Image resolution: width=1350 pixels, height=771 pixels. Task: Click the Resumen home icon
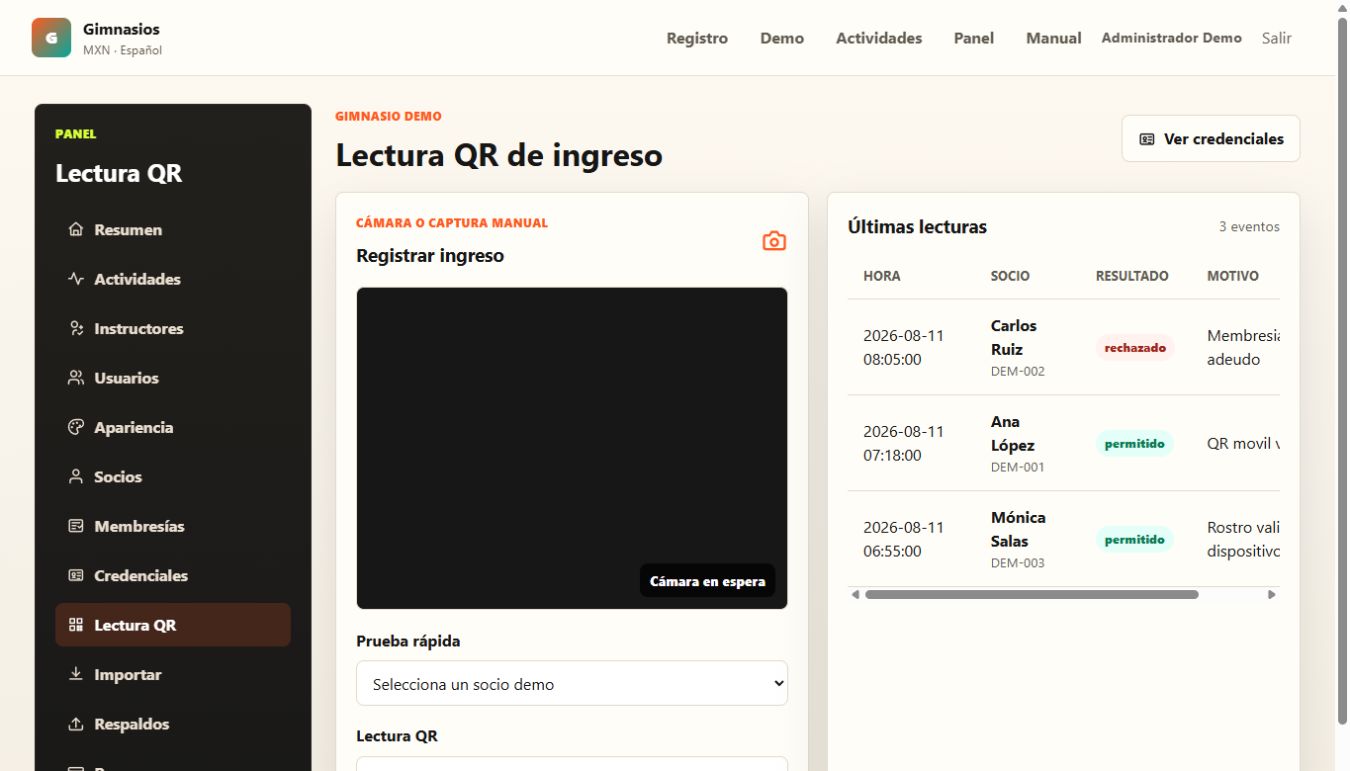tap(75, 230)
